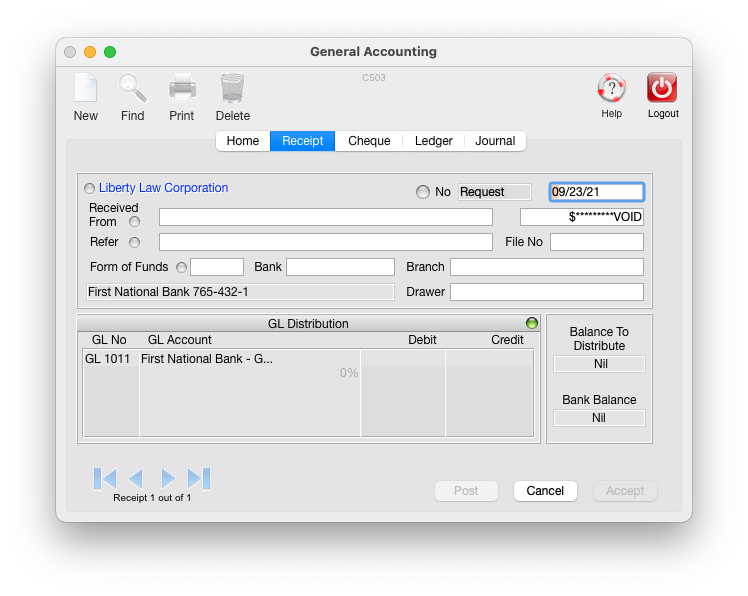Viewport: 748px width, 596px height.
Task: Click the Refer input field
Action: [x=326, y=242]
